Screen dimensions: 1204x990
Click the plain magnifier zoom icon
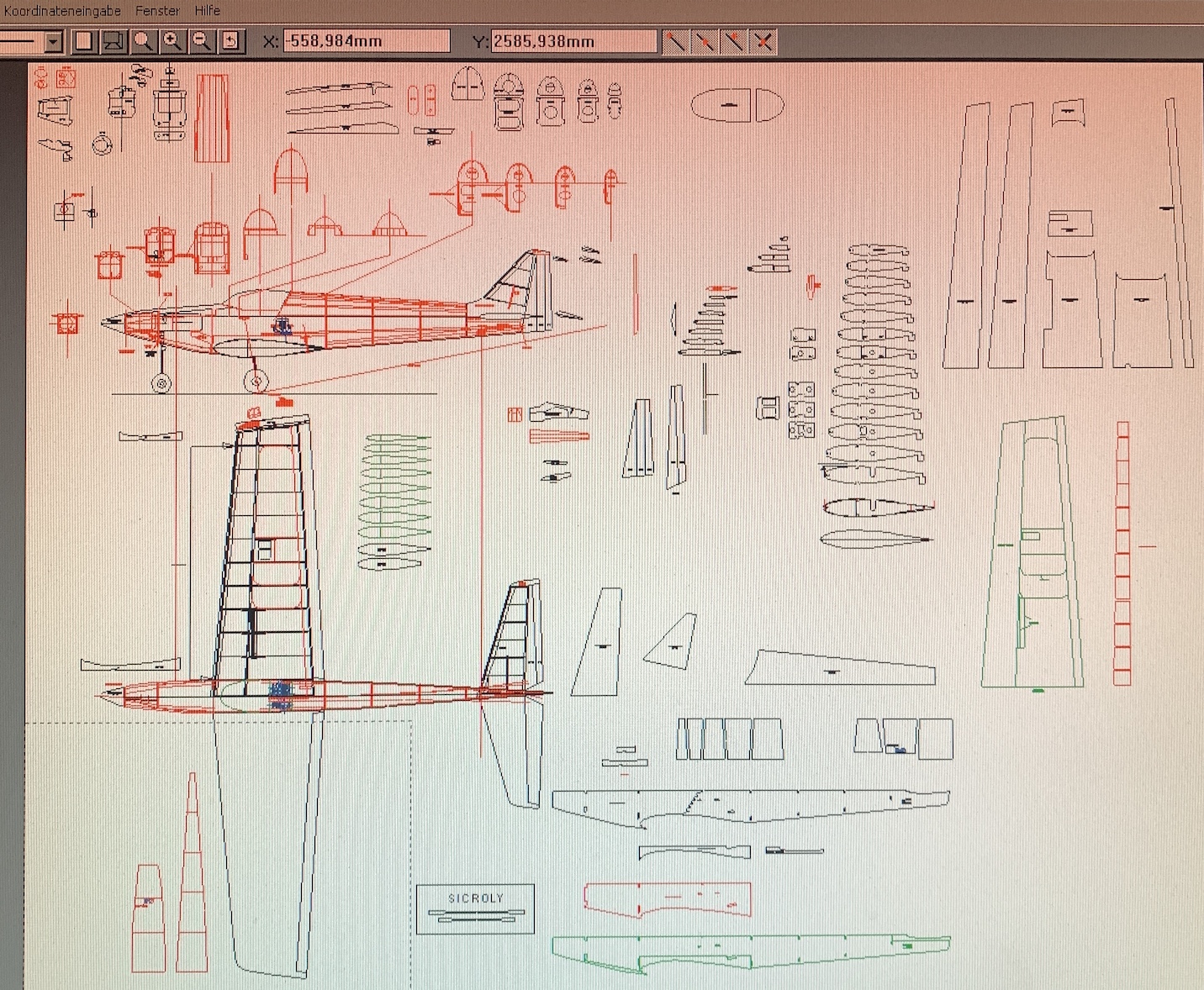click(143, 41)
